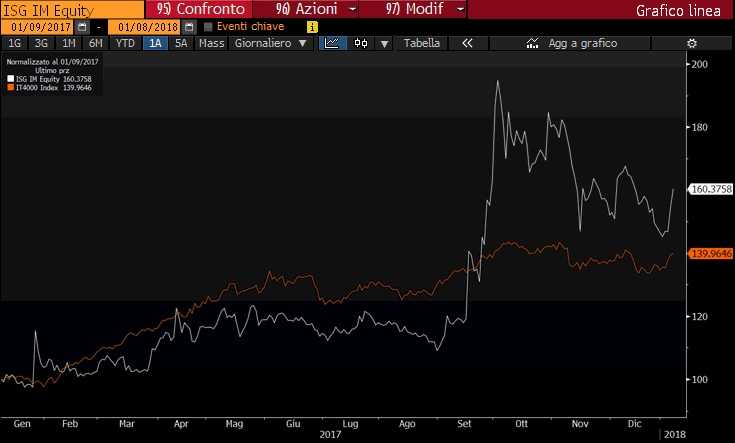Collapse panel with double-chevron icon
This screenshot has width=735, height=443.
[467, 43]
